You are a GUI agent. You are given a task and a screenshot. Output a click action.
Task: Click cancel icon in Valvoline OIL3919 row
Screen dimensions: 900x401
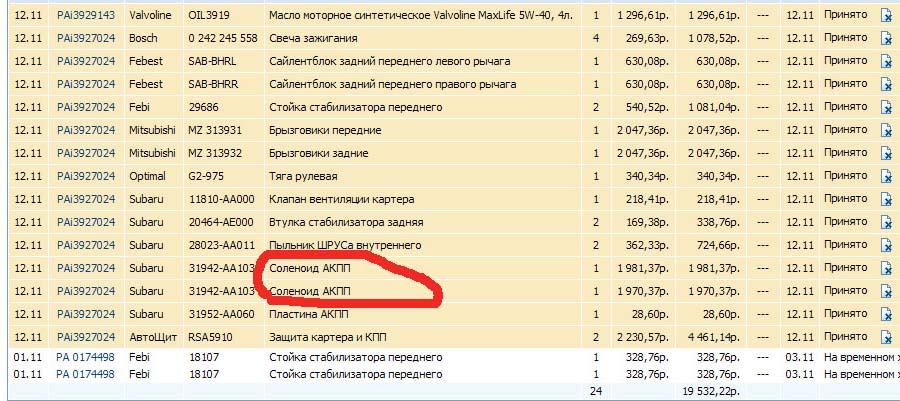(x=885, y=16)
